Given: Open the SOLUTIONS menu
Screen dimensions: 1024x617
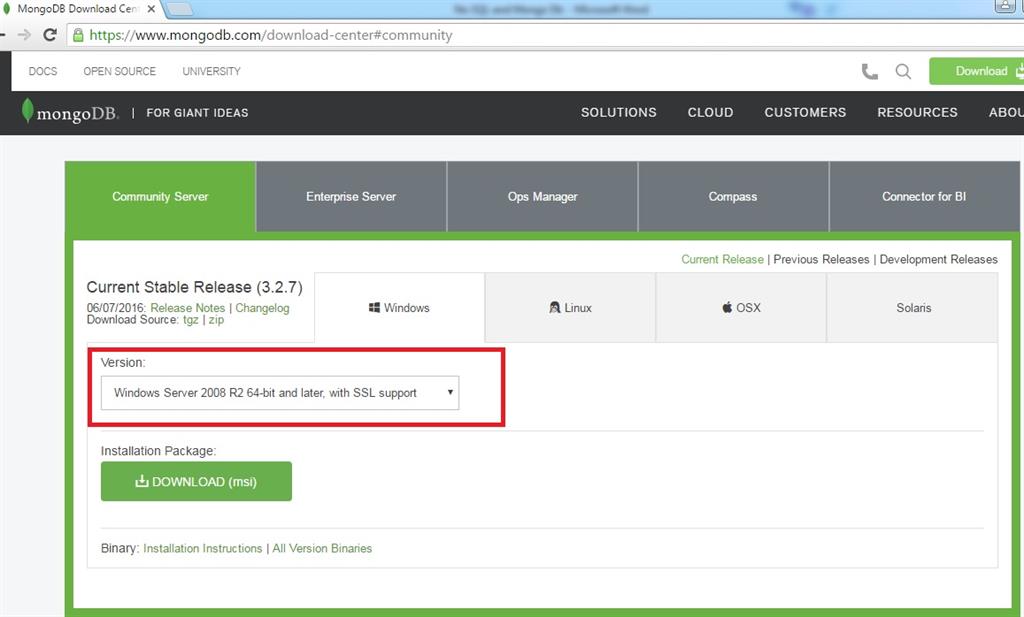Looking at the screenshot, I should 618,112.
